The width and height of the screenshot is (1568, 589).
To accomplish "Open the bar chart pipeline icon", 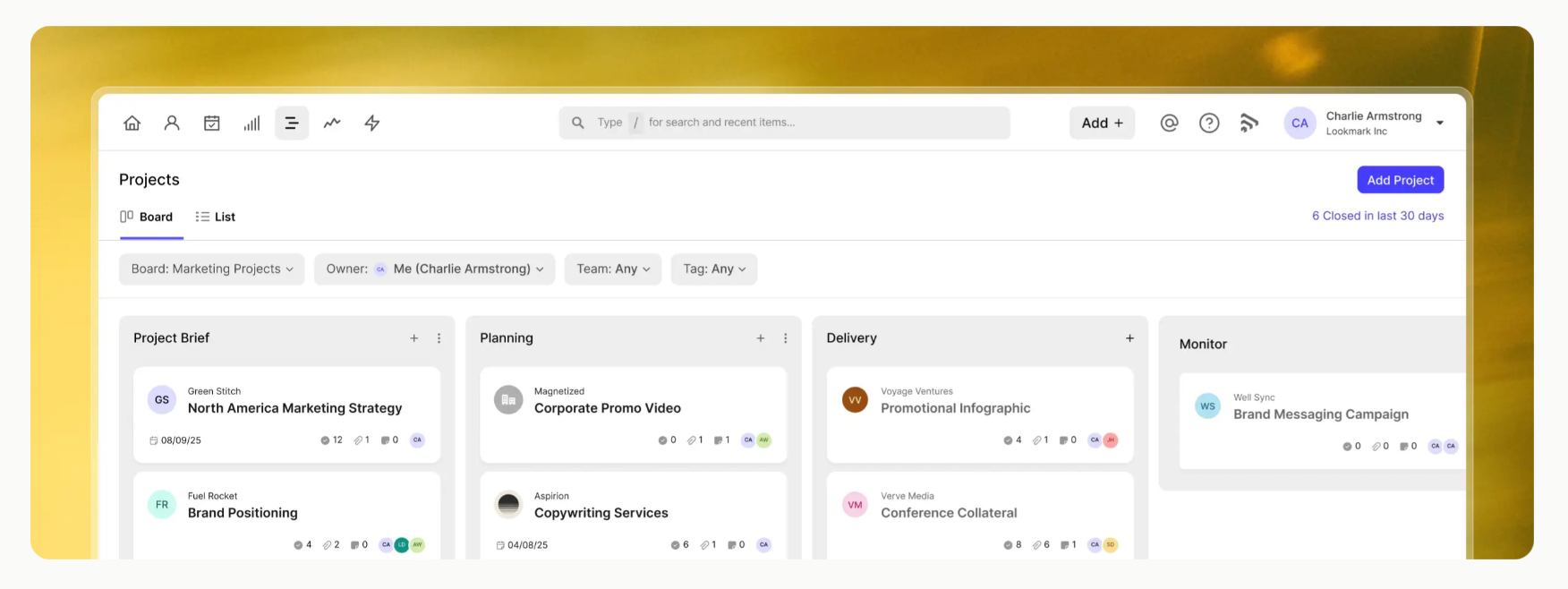I will pyautogui.click(x=251, y=123).
